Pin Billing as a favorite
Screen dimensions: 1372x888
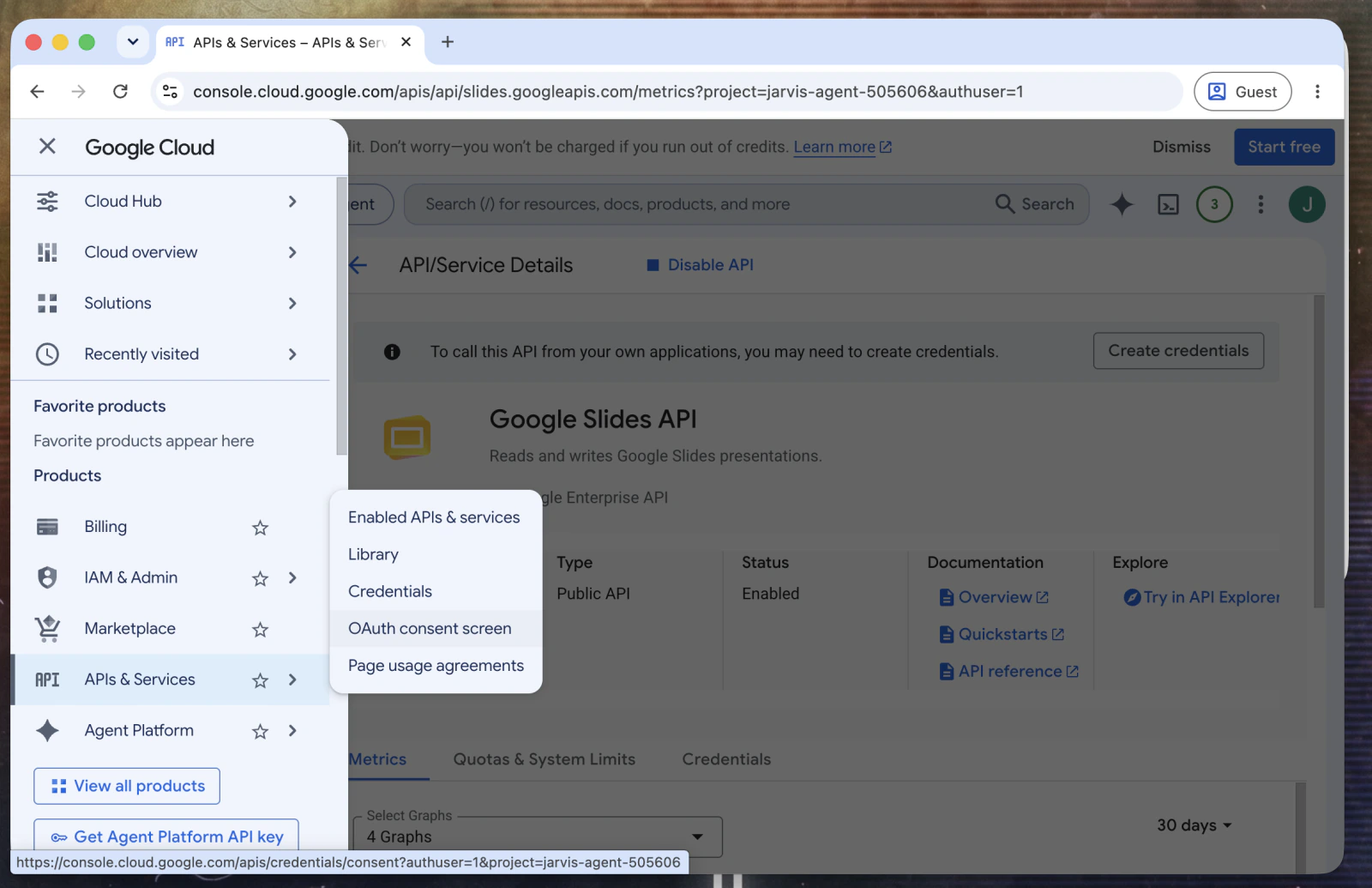[261, 528]
